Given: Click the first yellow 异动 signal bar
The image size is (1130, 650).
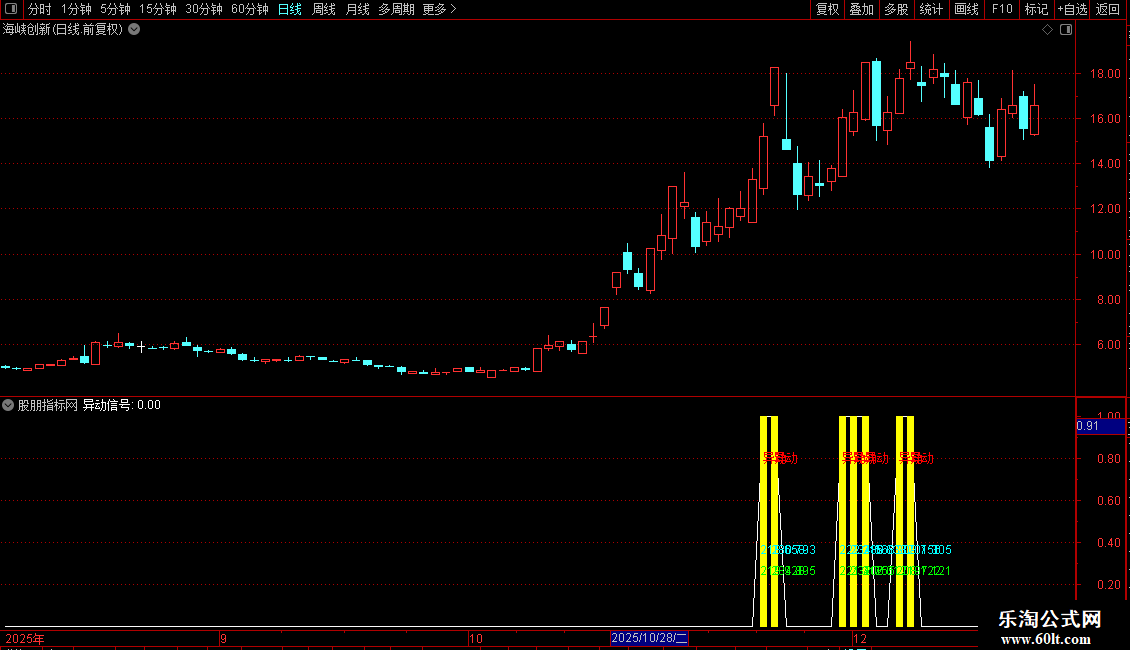Looking at the screenshot, I should [x=764, y=521].
